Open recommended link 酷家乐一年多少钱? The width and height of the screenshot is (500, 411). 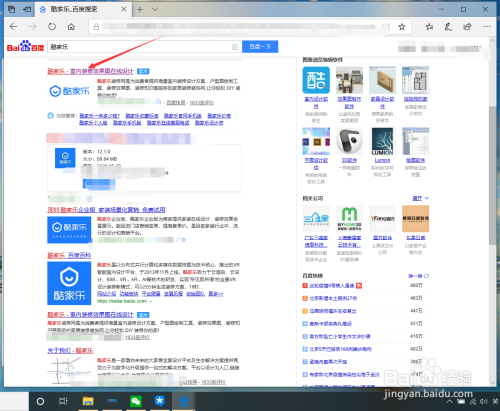click(x=99, y=116)
